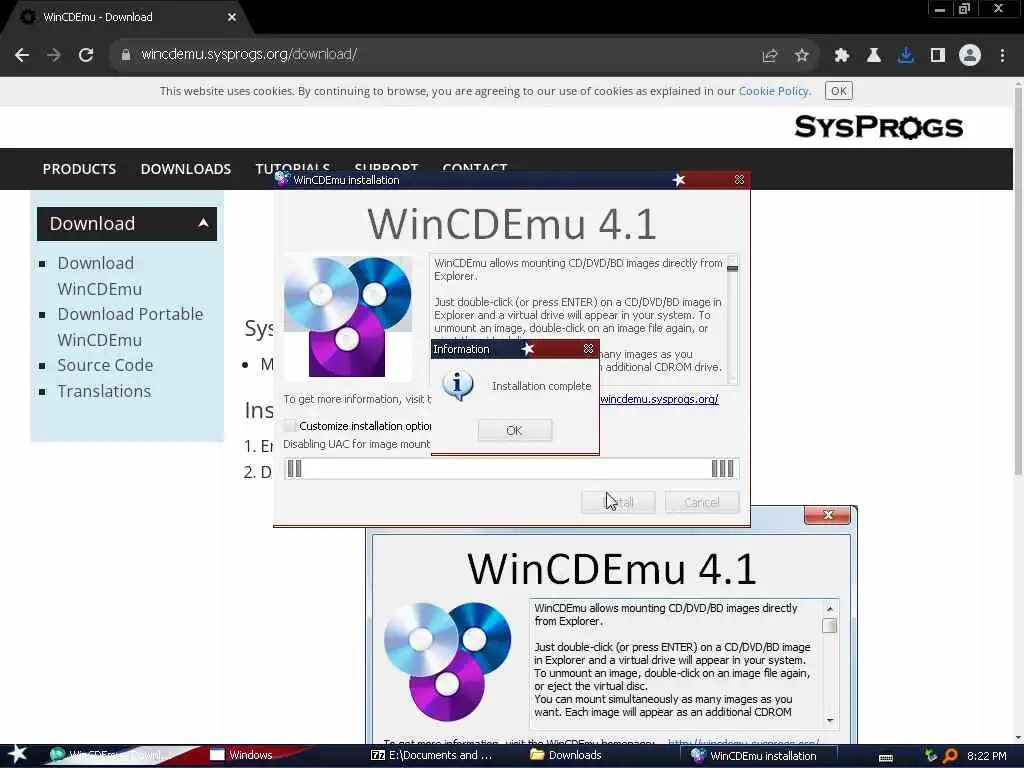Open the taskbar star start button
This screenshot has width=1024, height=768.
tap(18, 754)
